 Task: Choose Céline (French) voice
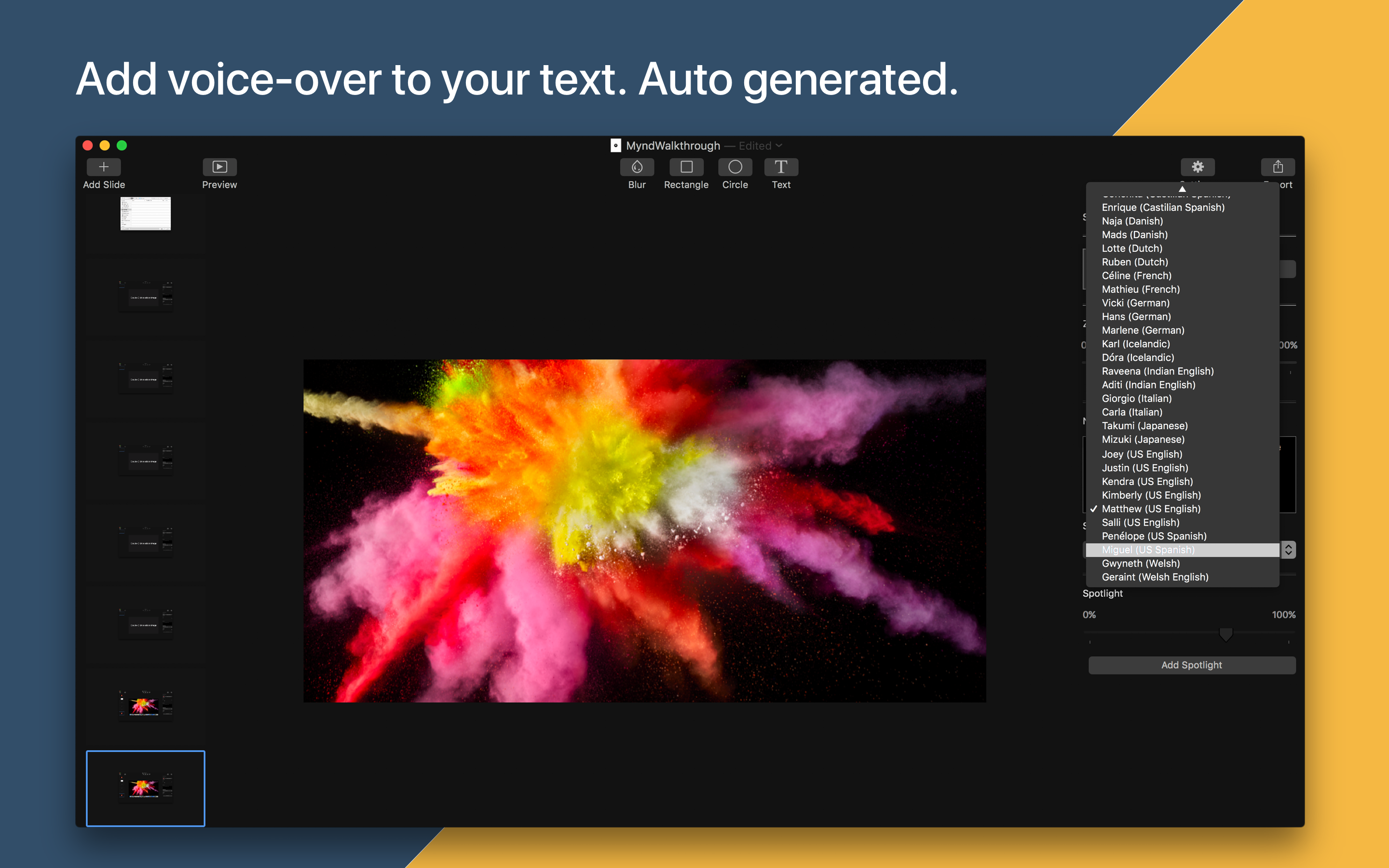click(1136, 275)
